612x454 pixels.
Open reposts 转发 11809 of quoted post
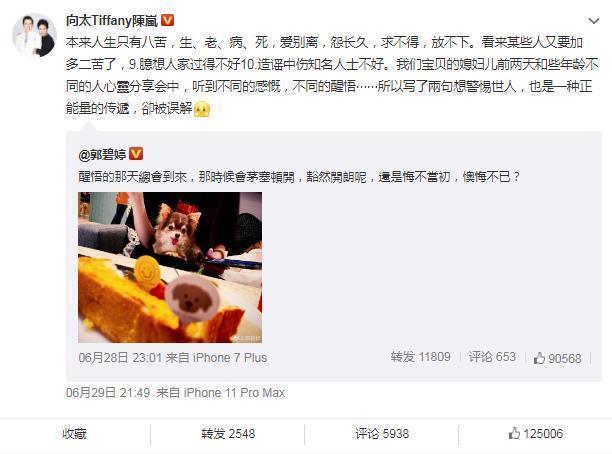coord(421,357)
